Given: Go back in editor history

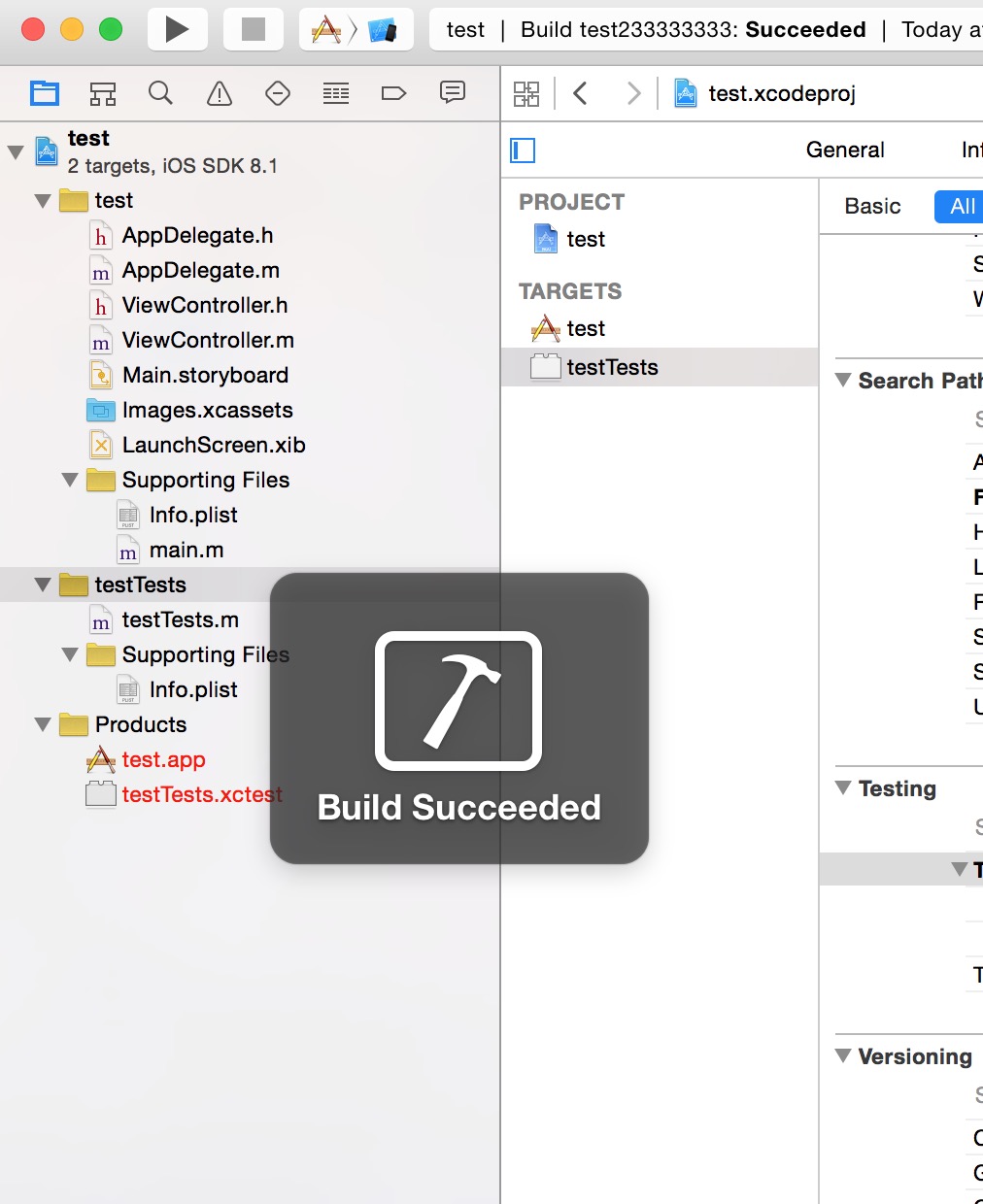Looking at the screenshot, I should tap(581, 93).
